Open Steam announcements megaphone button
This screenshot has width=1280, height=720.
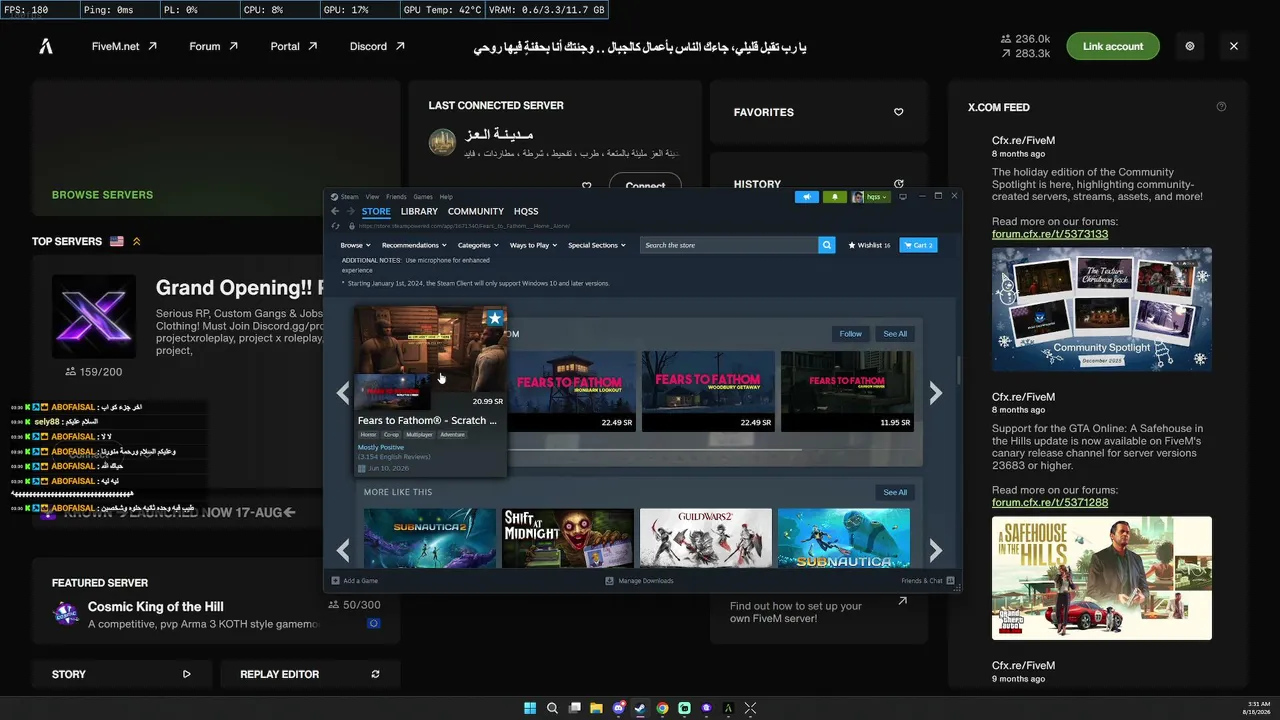click(x=807, y=197)
